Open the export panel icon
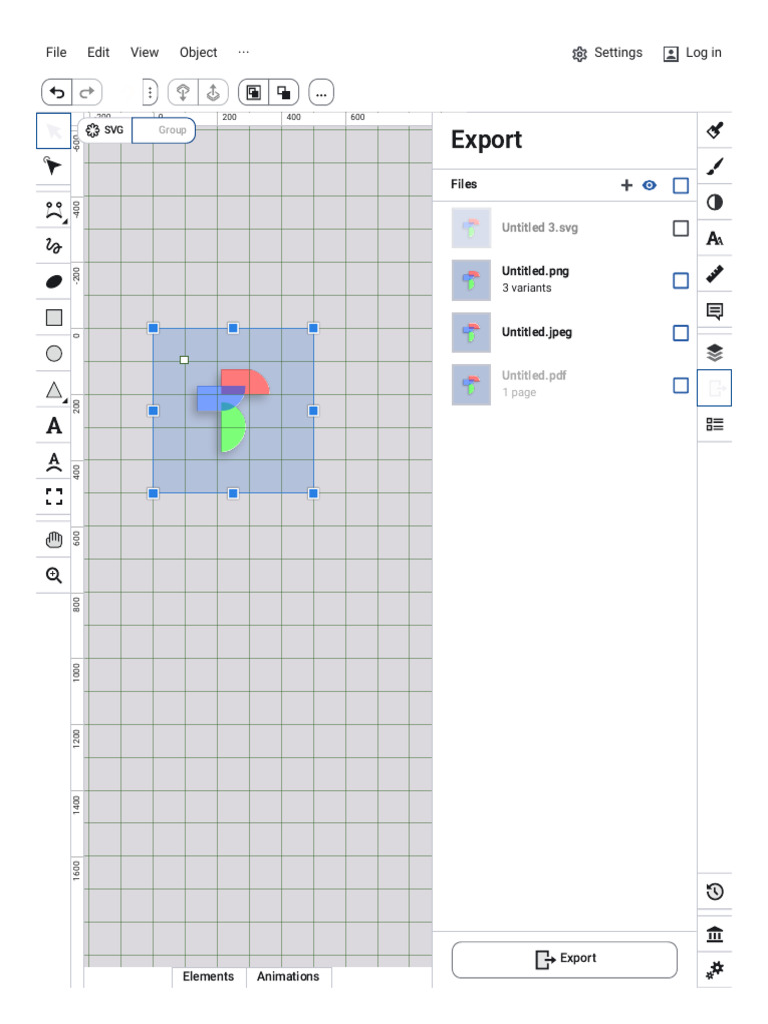The height and width of the screenshot is (1024, 768). point(714,388)
